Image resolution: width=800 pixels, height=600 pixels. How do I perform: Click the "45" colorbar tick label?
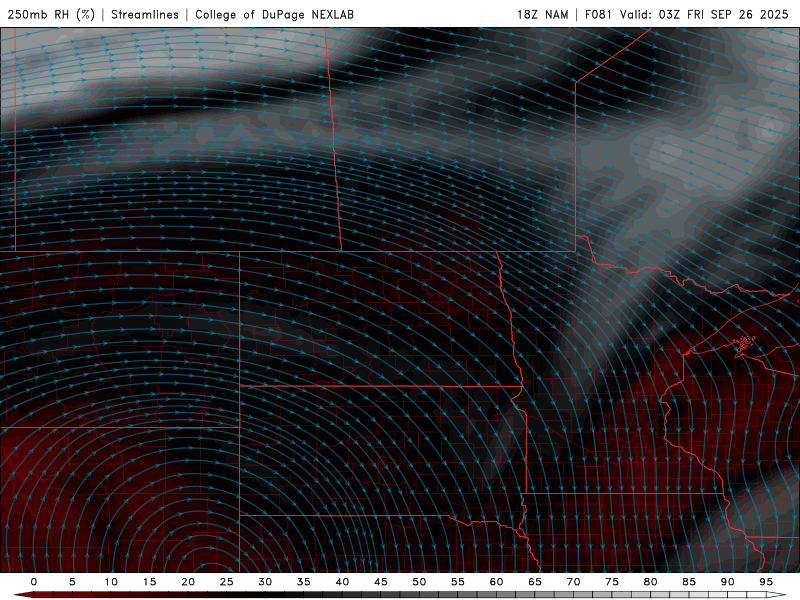381,582
